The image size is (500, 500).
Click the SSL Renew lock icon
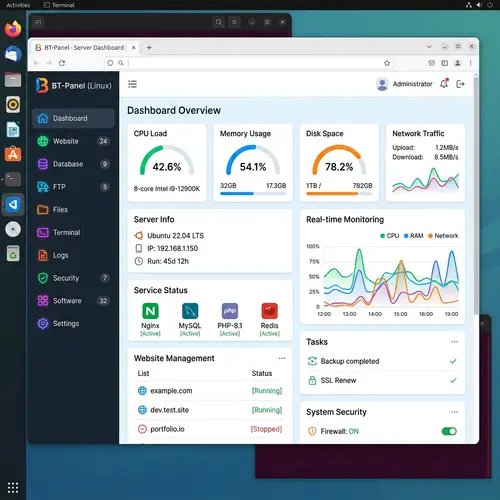pyautogui.click(x=312, y=380)
